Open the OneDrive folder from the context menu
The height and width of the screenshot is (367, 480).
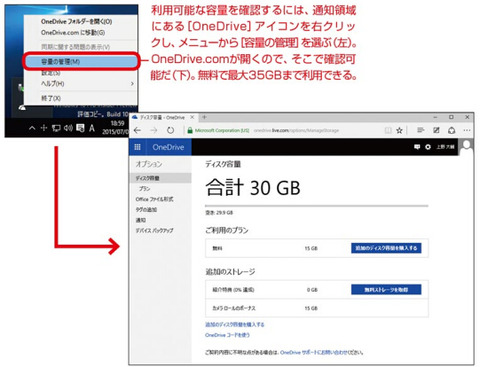pyautogui.click(x=76, y=22)
